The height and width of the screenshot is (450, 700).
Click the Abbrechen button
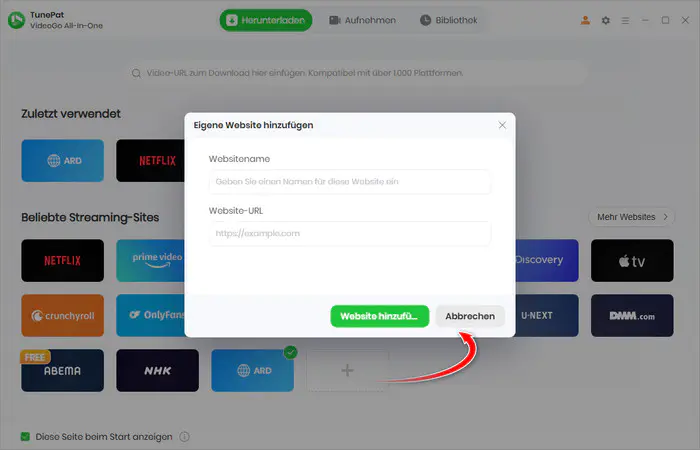click(470, 316)
